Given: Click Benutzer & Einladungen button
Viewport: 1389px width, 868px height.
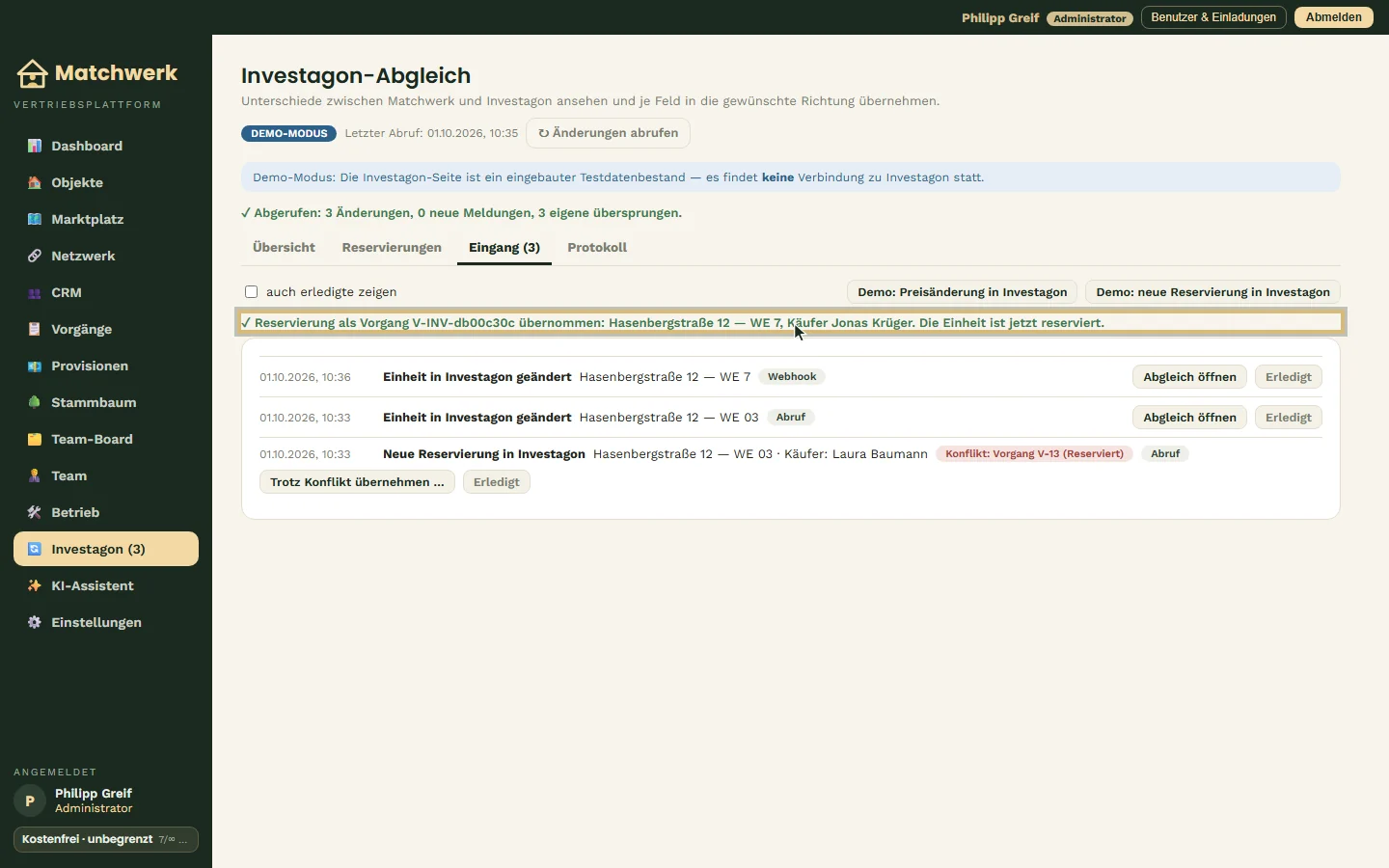Looking at the screenshot, I should point(1213,17).
